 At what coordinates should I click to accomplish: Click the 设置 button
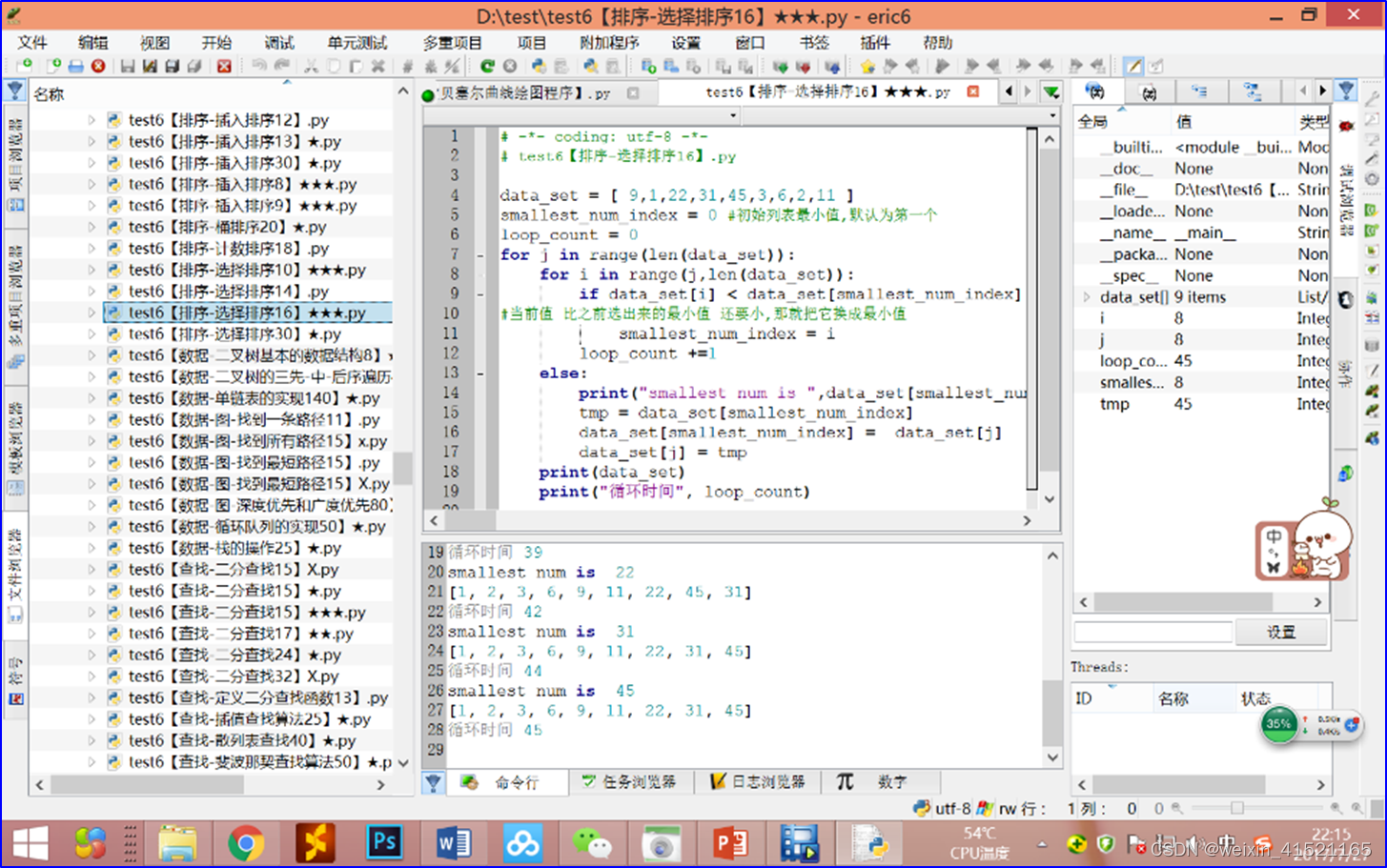1280,632
